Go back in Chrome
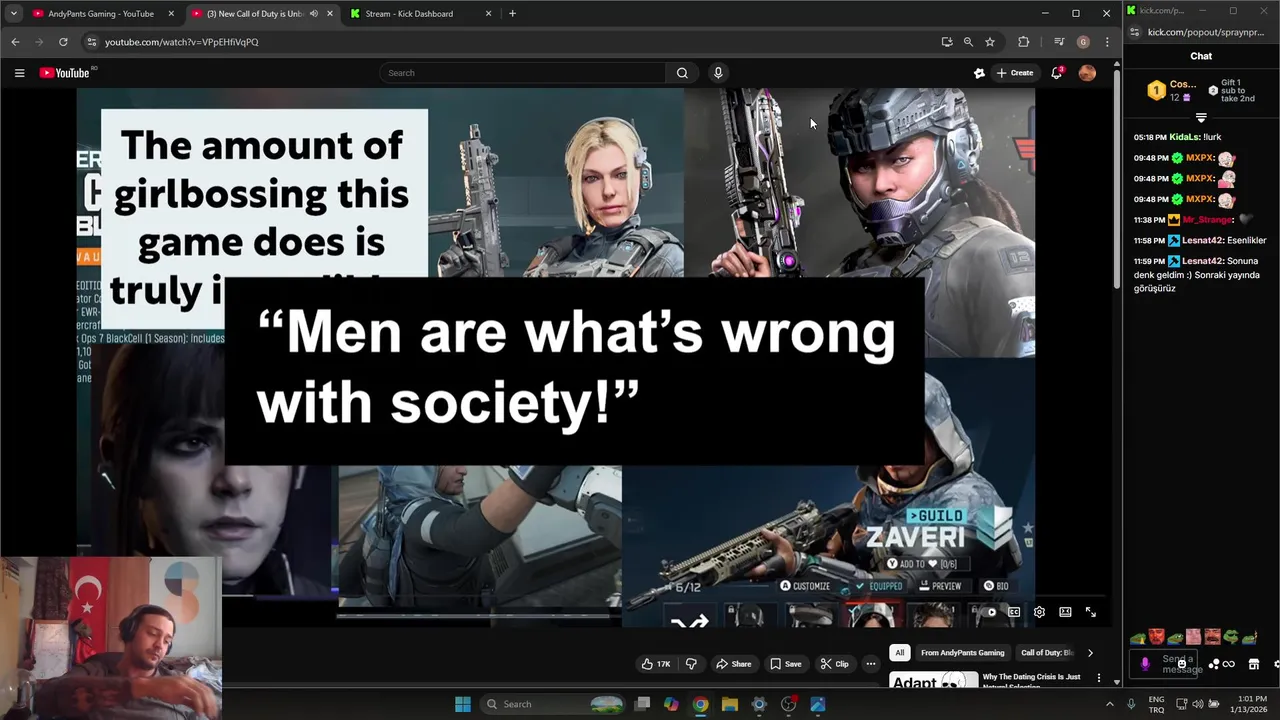1280x720 pixels. [x=15, y=42]
